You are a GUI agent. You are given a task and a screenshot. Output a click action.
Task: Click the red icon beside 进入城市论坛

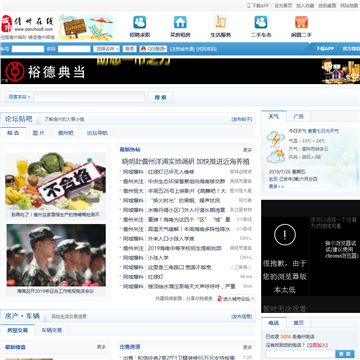219,299
